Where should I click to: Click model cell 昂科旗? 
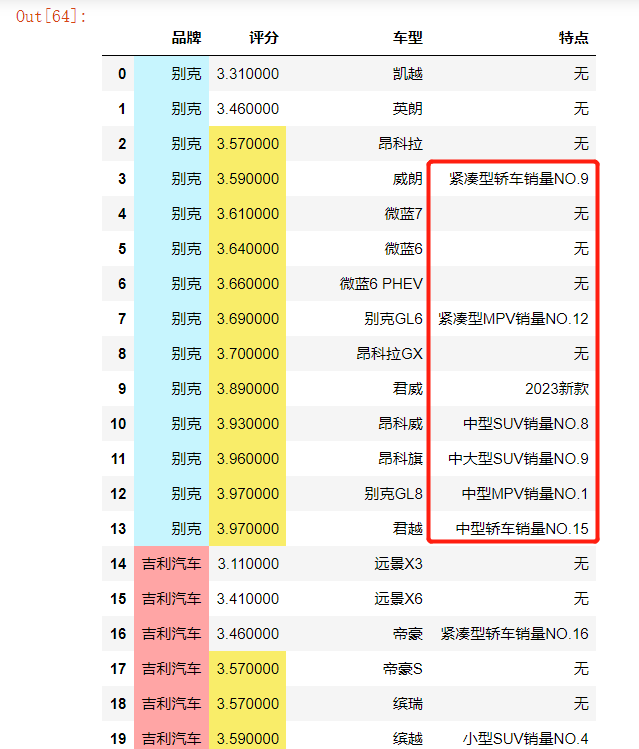(x=400, y=459)
